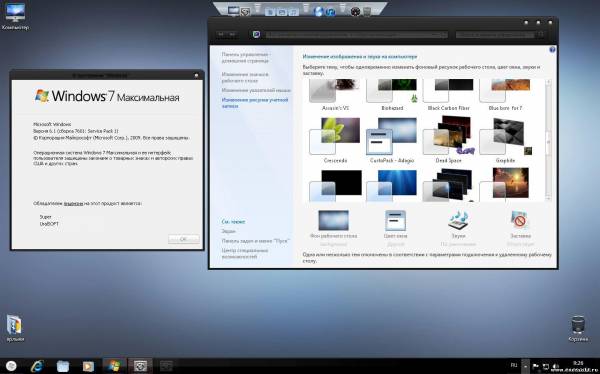Apply the Dead Space theme
The height and width of the screenshot is (374, 600).
[x=448, y=140]
